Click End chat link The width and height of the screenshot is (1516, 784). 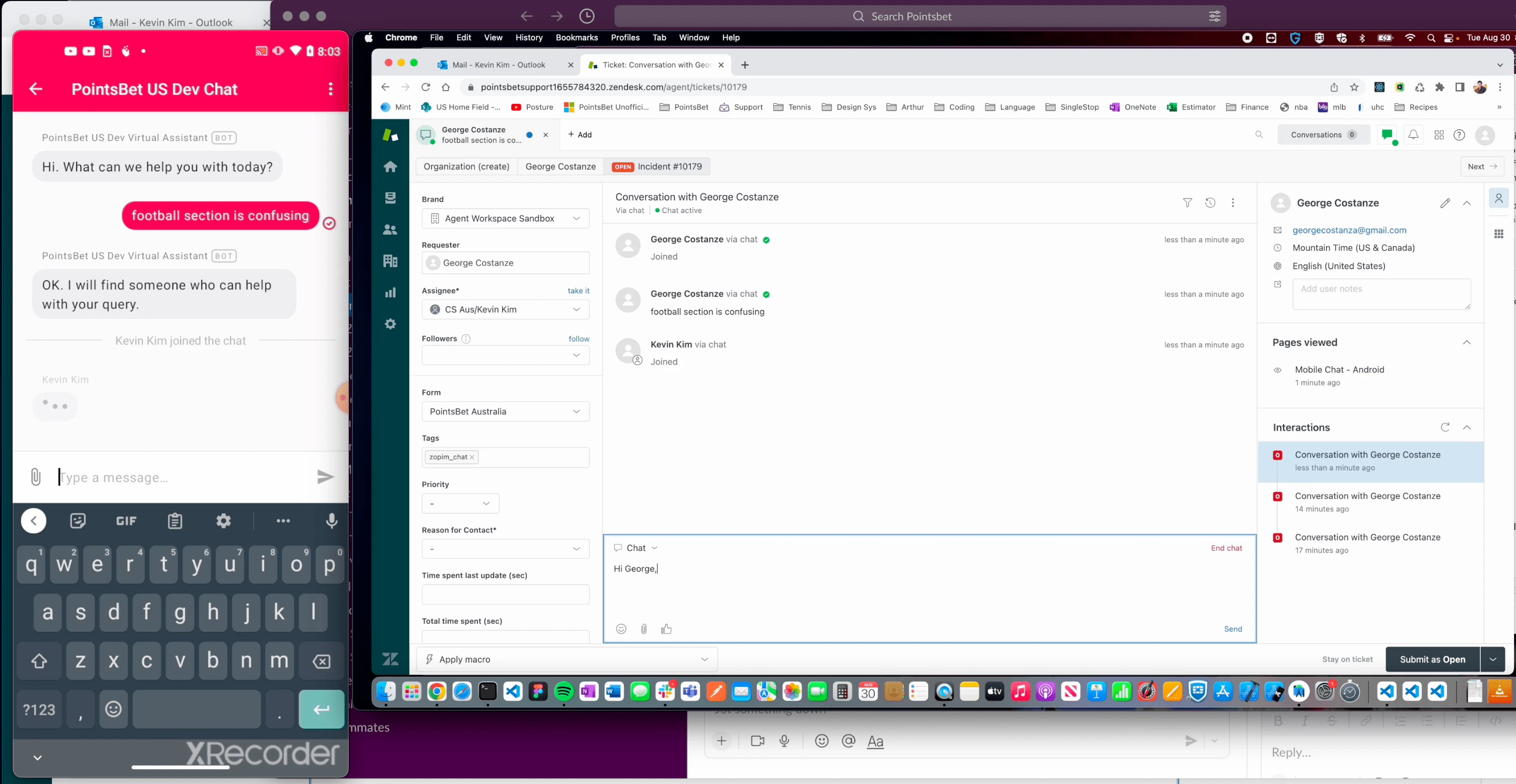coord(1226,548)
